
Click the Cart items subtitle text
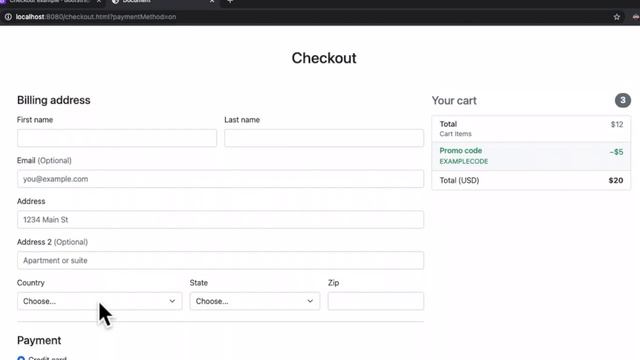456,134
